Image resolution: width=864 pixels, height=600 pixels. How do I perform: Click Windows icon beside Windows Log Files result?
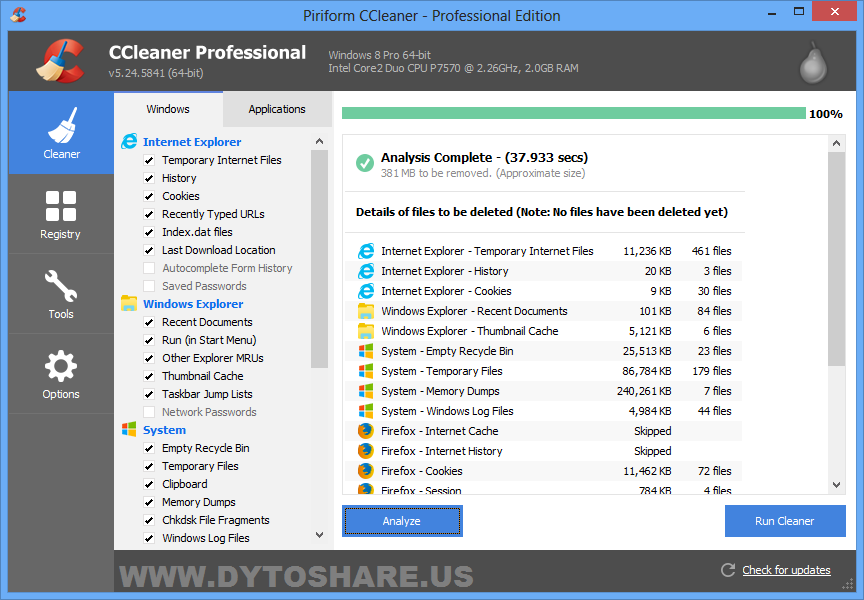click(x=366, y=411)
